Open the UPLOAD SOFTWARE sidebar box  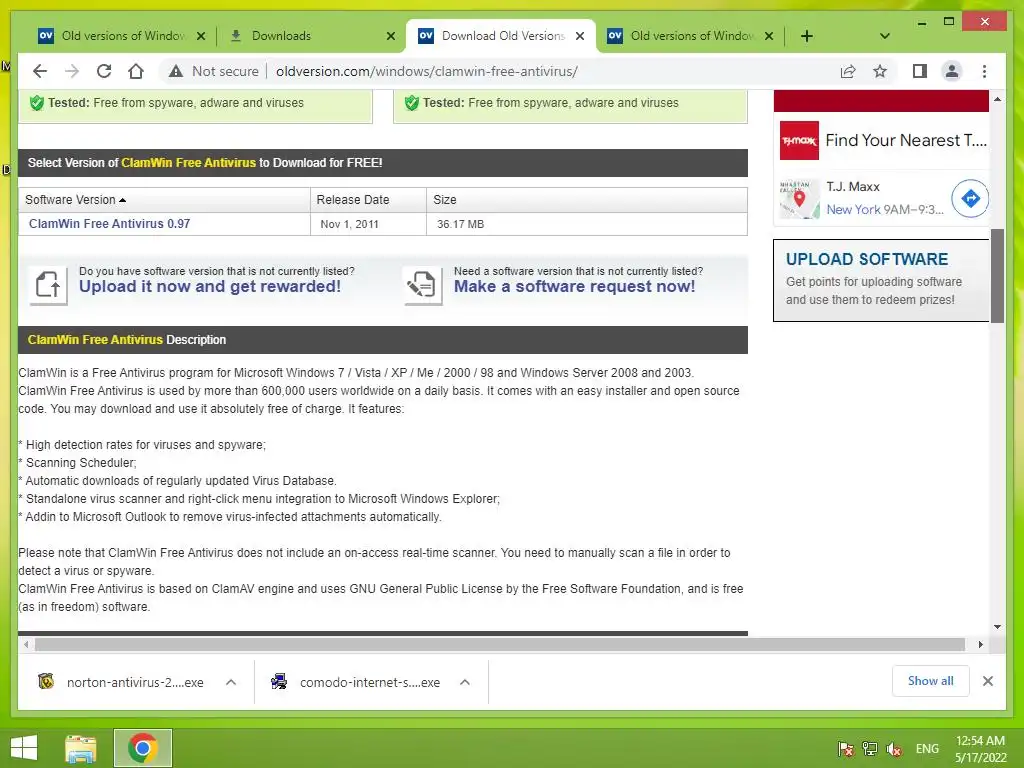coord(881,280)
